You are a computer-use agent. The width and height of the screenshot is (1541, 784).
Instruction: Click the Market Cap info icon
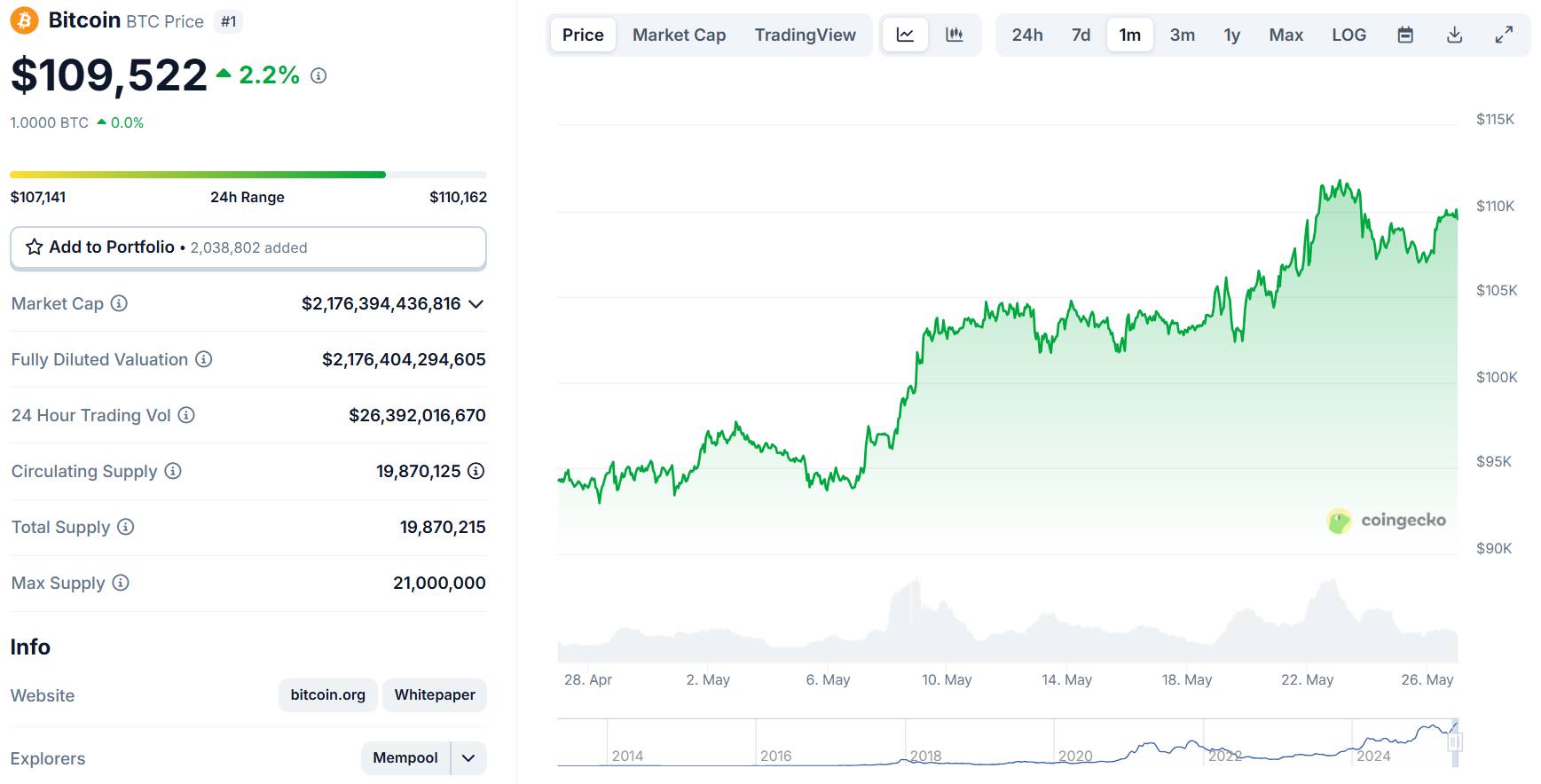119,303
